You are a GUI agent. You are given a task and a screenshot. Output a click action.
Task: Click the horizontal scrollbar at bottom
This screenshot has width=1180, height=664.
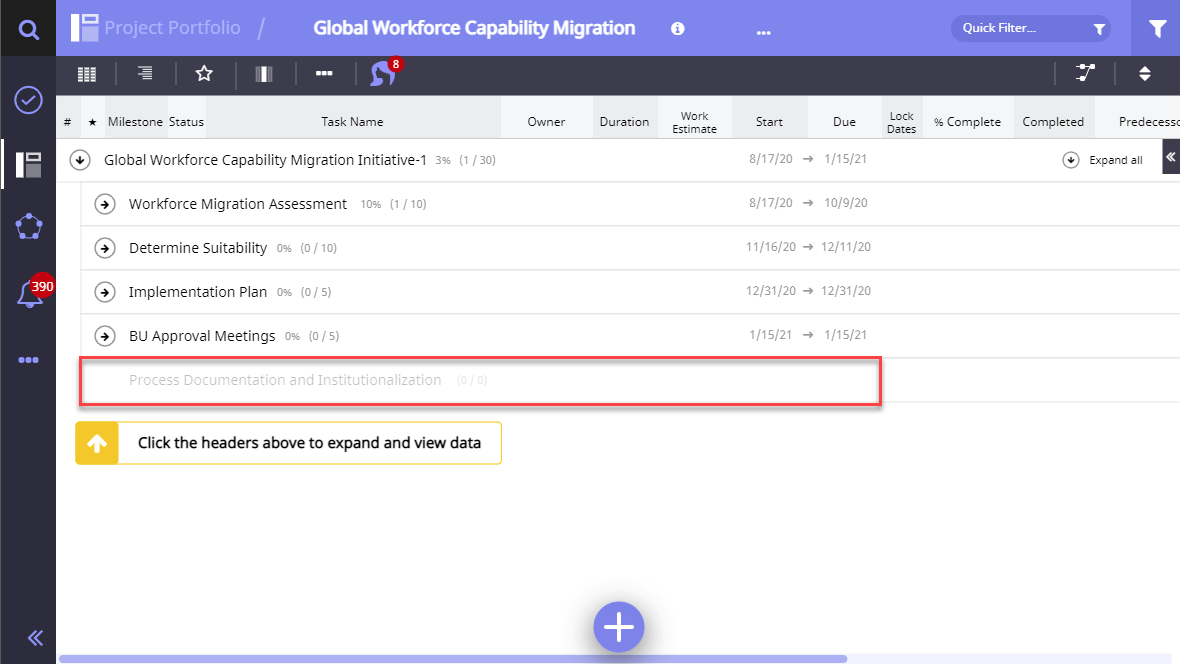453,659
